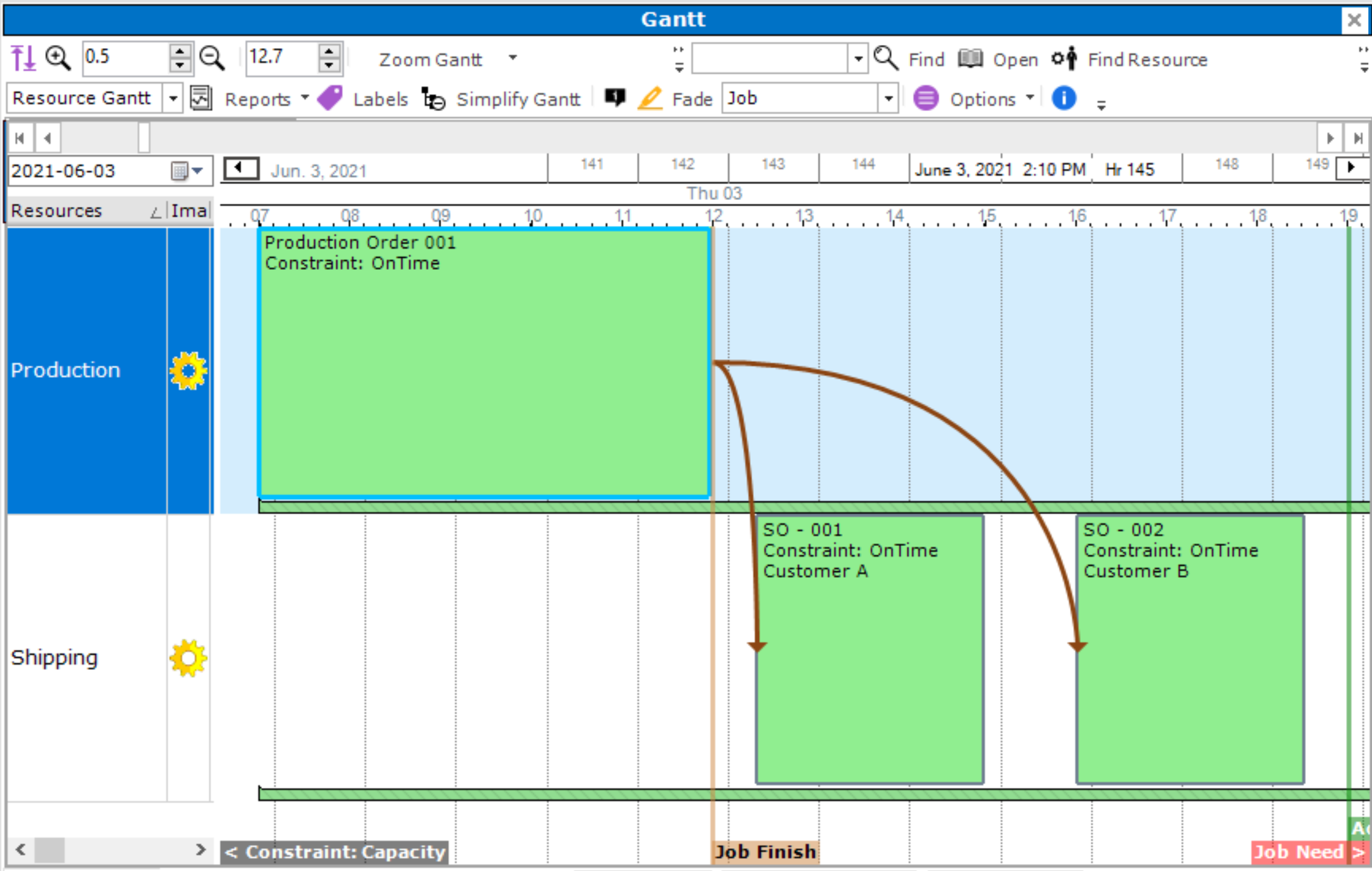Click the black comment flag icon
1372x871 pixels.
(614, 97)
